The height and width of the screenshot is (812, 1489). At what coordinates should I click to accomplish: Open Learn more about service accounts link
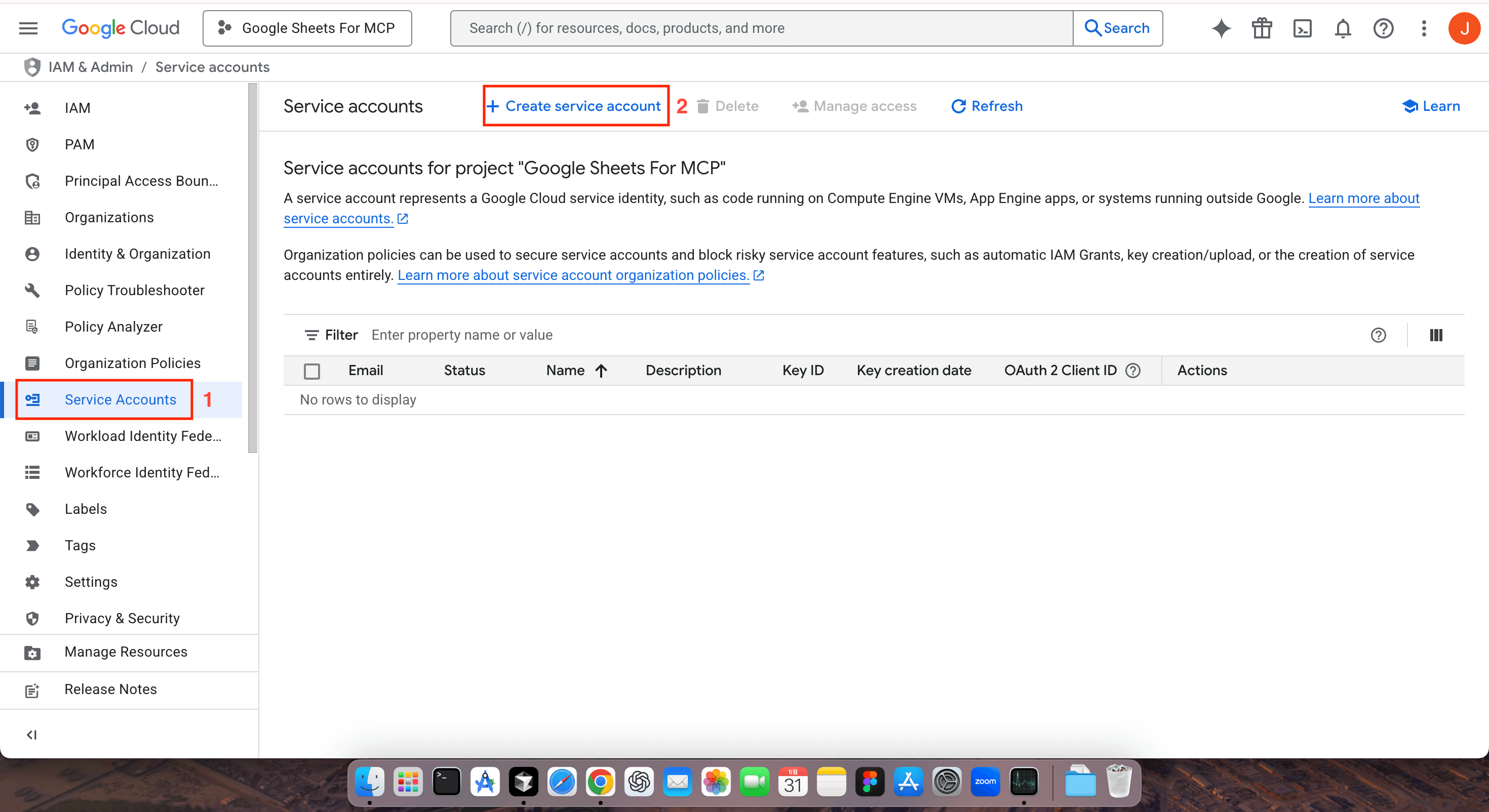[851, 208]
